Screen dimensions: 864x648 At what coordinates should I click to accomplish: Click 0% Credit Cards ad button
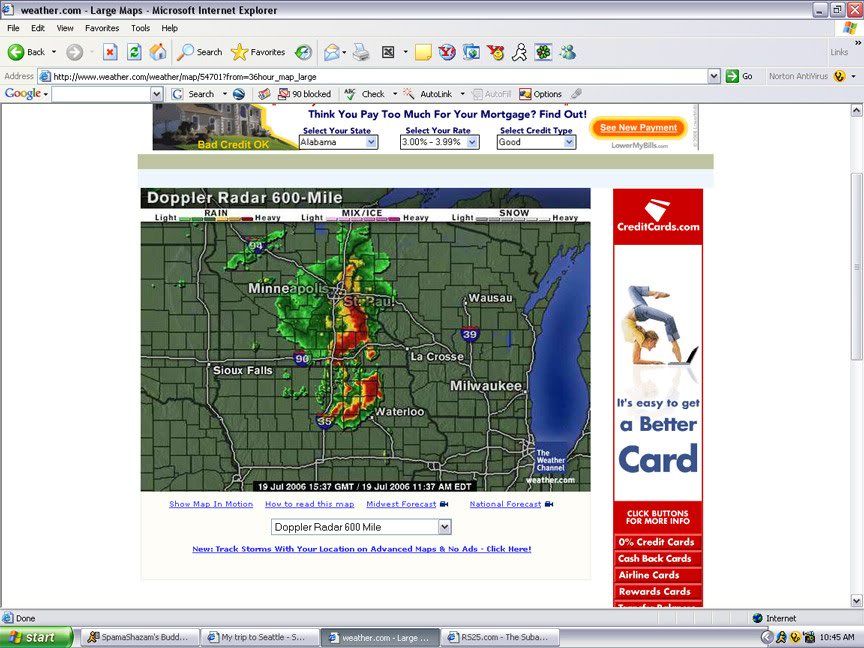pyautogui.click(x=657, y=542)
